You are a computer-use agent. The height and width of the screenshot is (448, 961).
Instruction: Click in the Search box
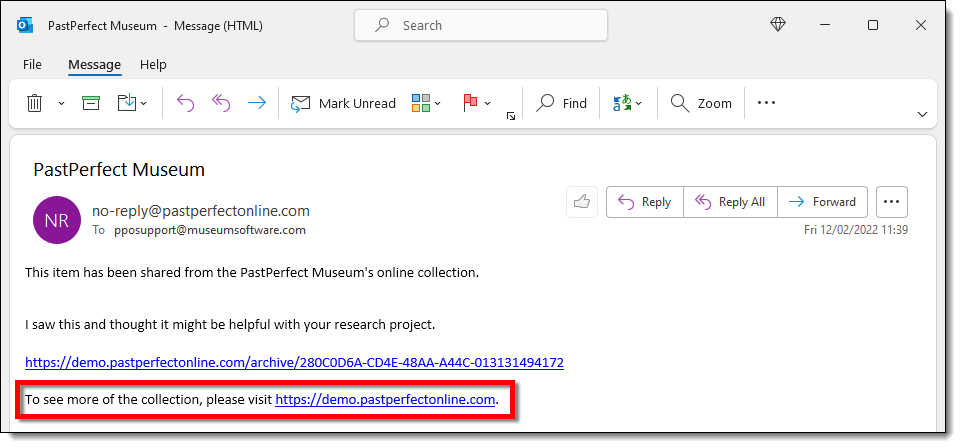[480, 25]
